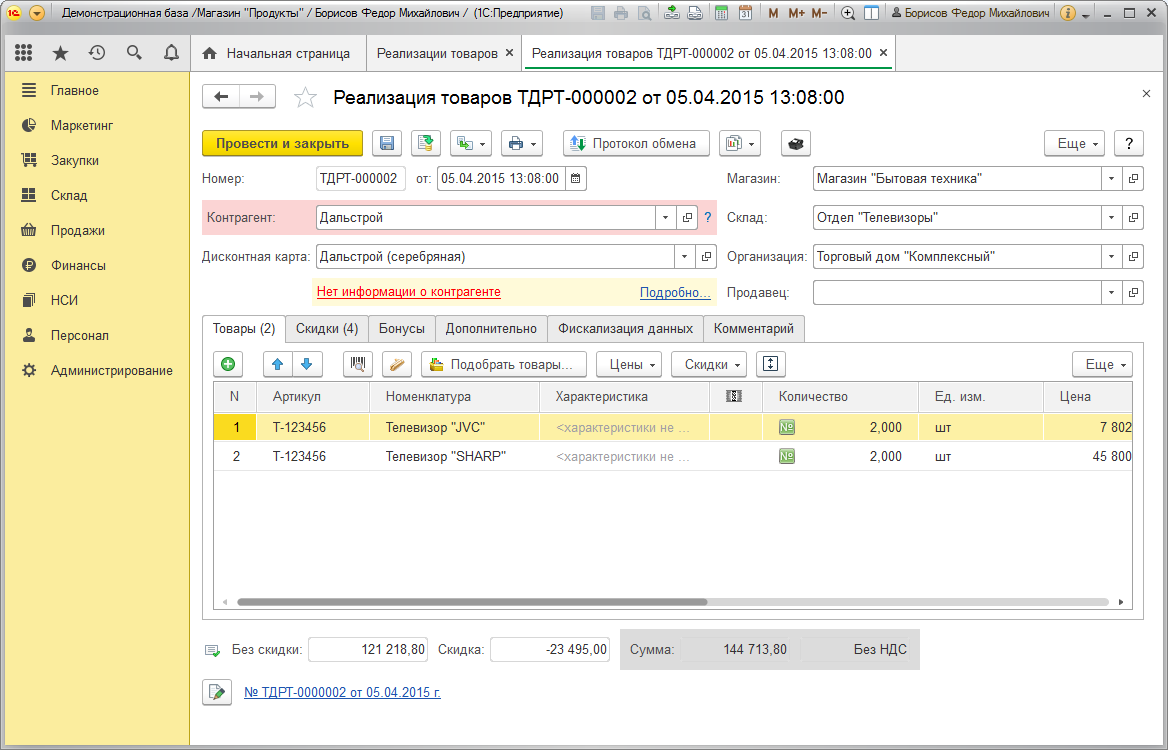Open the History clock icon

pos(97,53)
